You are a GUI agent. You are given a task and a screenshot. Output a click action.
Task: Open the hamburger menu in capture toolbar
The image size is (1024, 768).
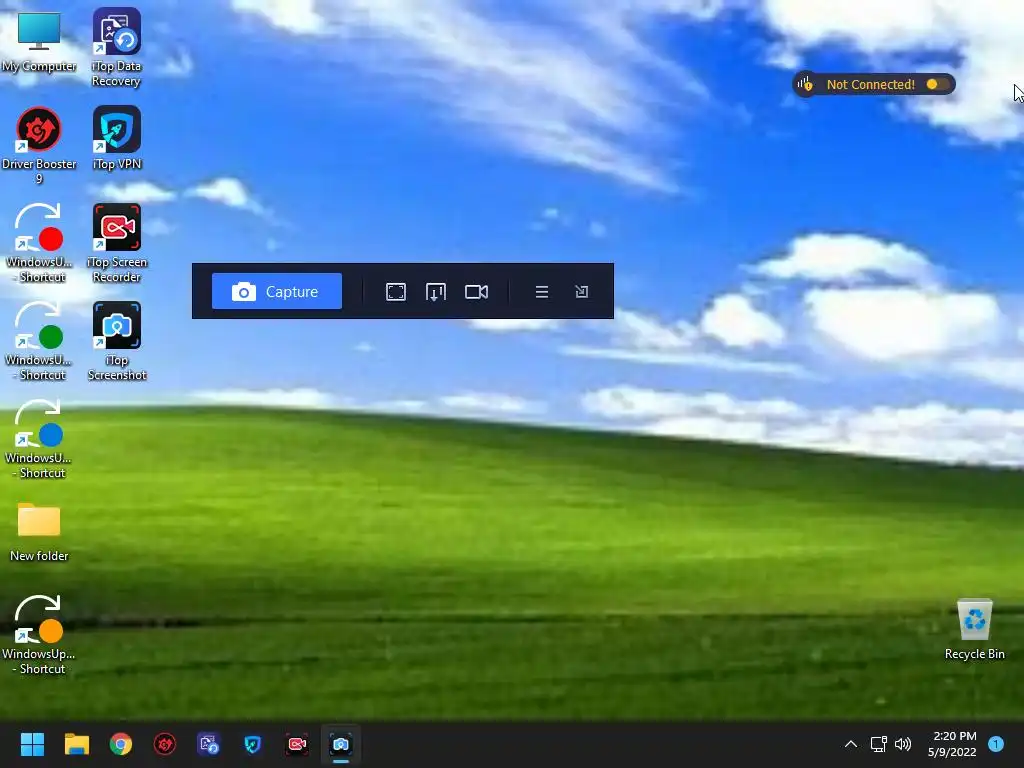(x=541, y=292)
